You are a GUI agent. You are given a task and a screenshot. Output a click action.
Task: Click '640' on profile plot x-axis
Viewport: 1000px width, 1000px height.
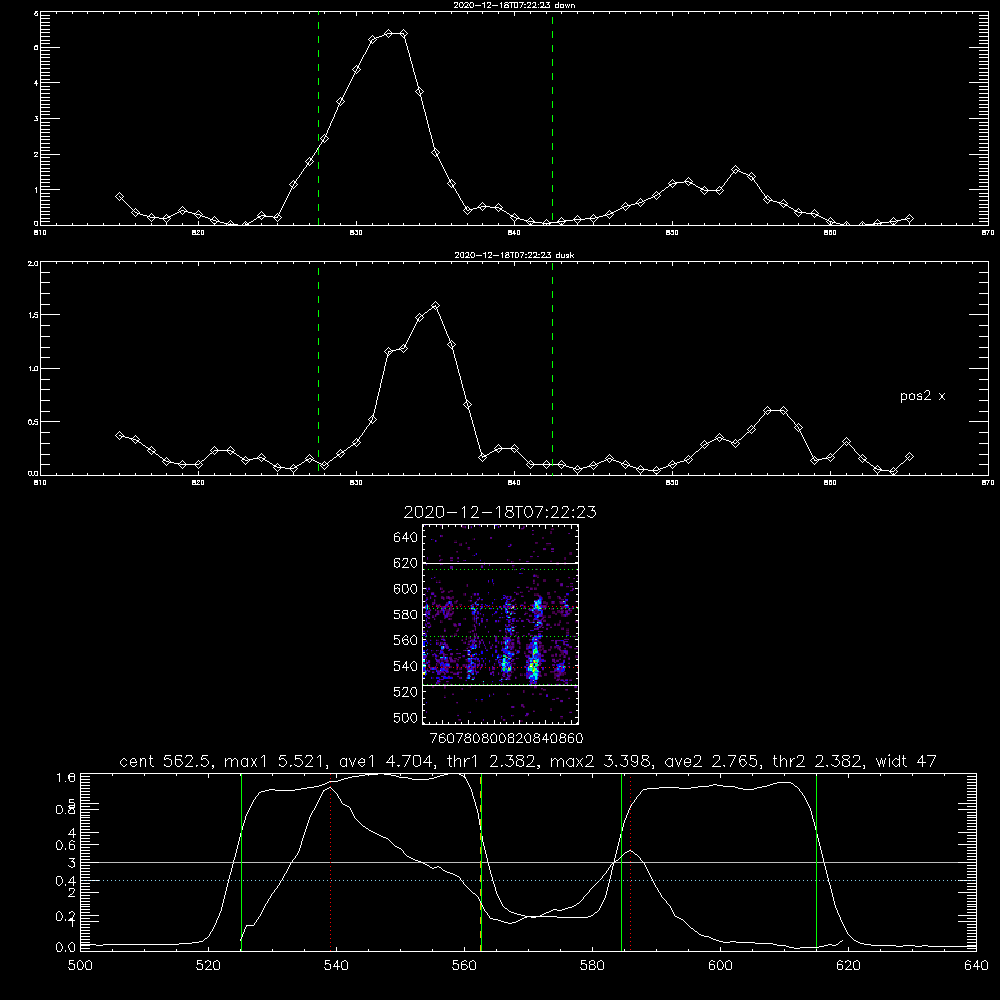pos(976,966)
